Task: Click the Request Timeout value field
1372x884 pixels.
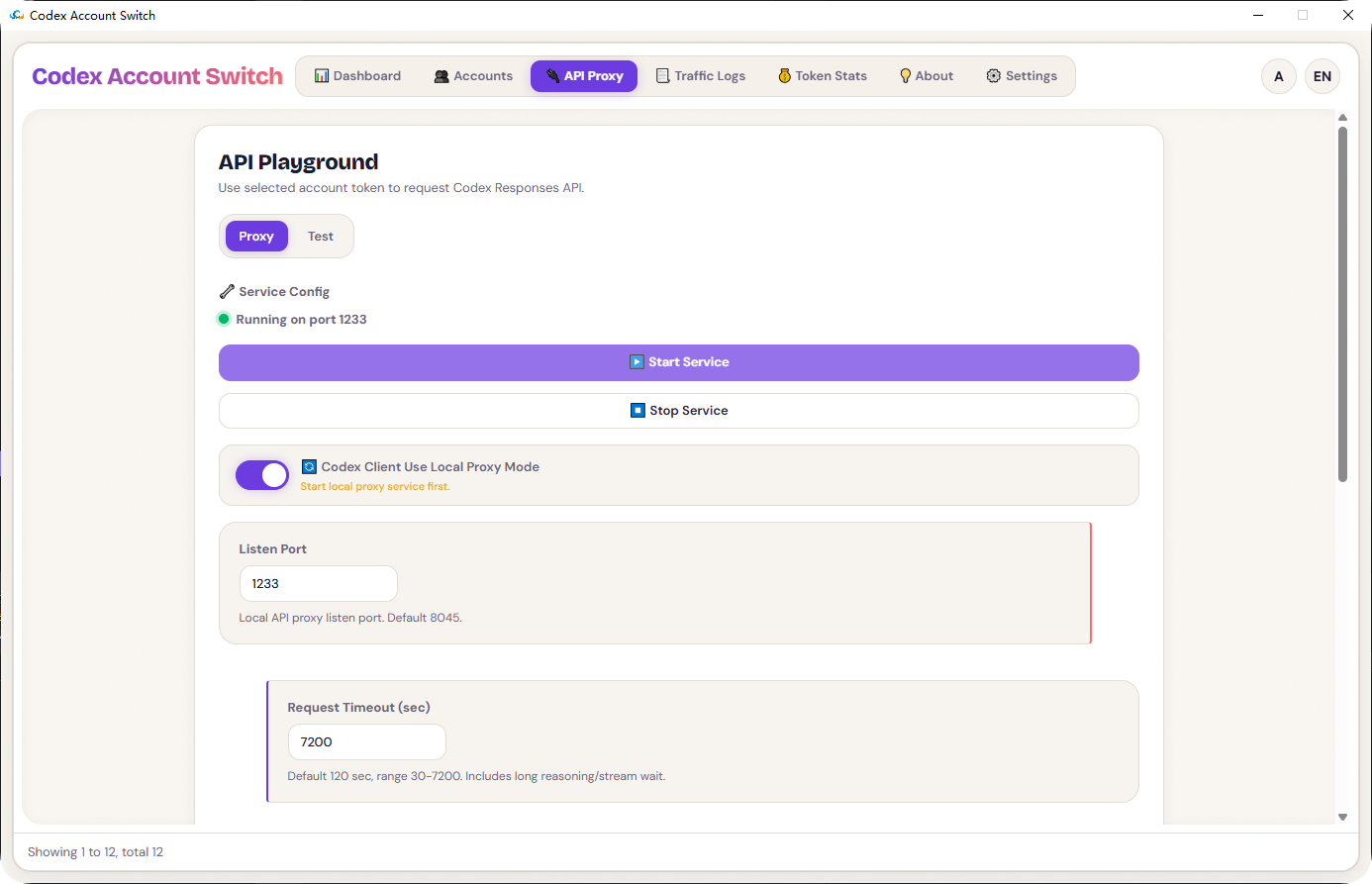Action: (x=366, y=741)
